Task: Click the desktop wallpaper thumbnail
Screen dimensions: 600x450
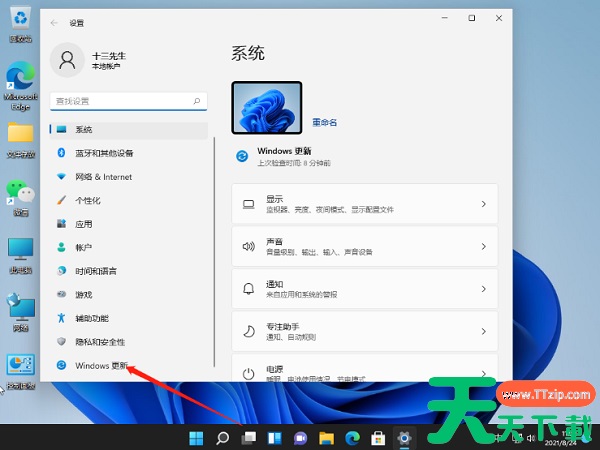Action: click(x=267, y=108)
